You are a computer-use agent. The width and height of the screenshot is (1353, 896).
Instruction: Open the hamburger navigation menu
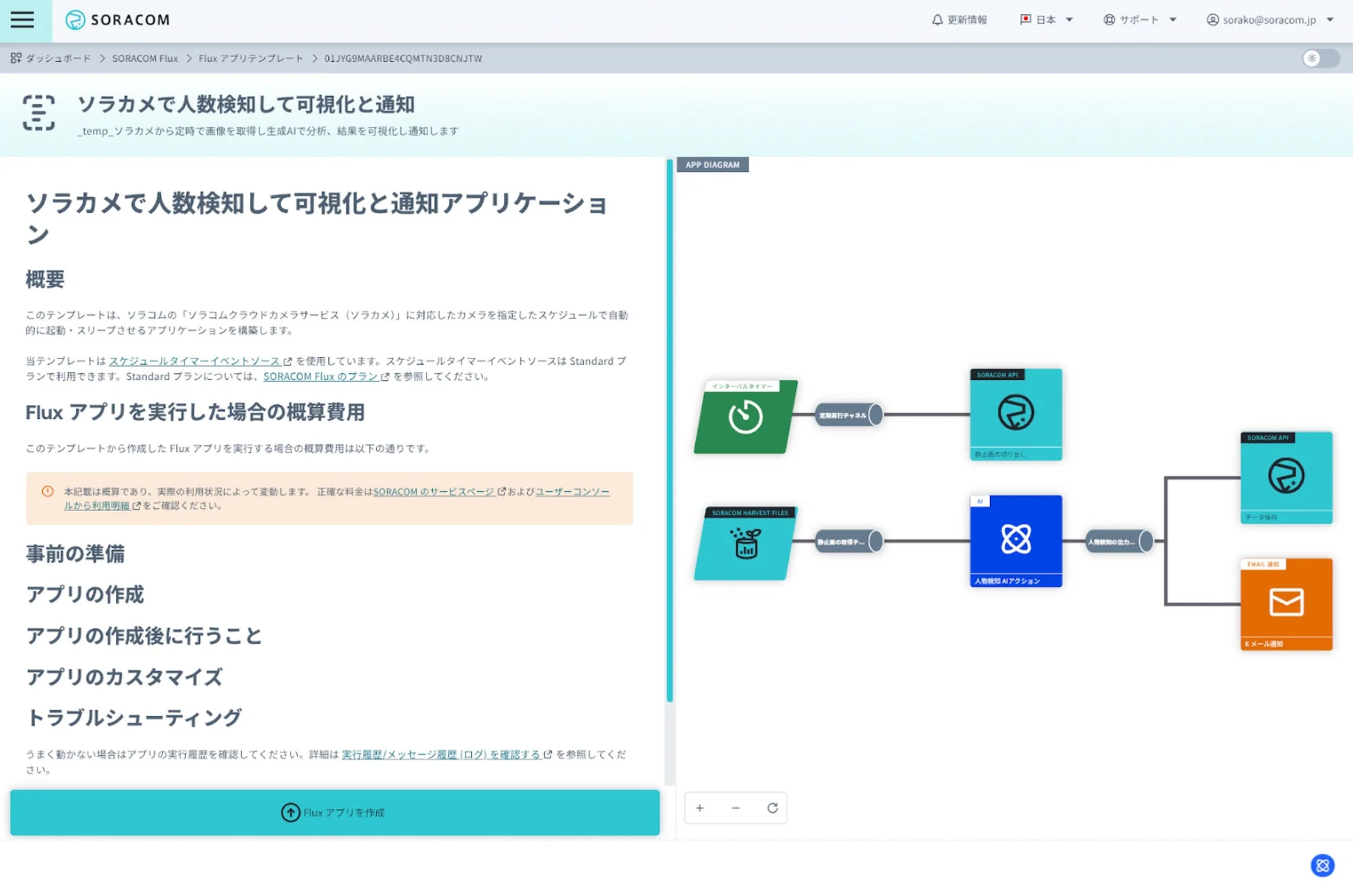pos(23,19)
